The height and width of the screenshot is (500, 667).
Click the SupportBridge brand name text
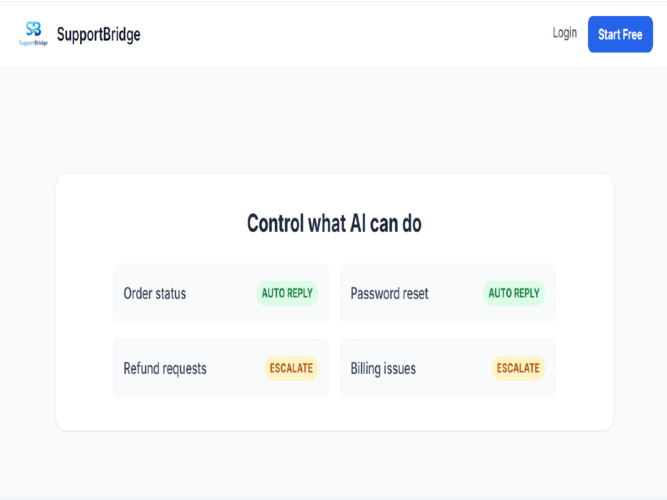click(99, 35)
